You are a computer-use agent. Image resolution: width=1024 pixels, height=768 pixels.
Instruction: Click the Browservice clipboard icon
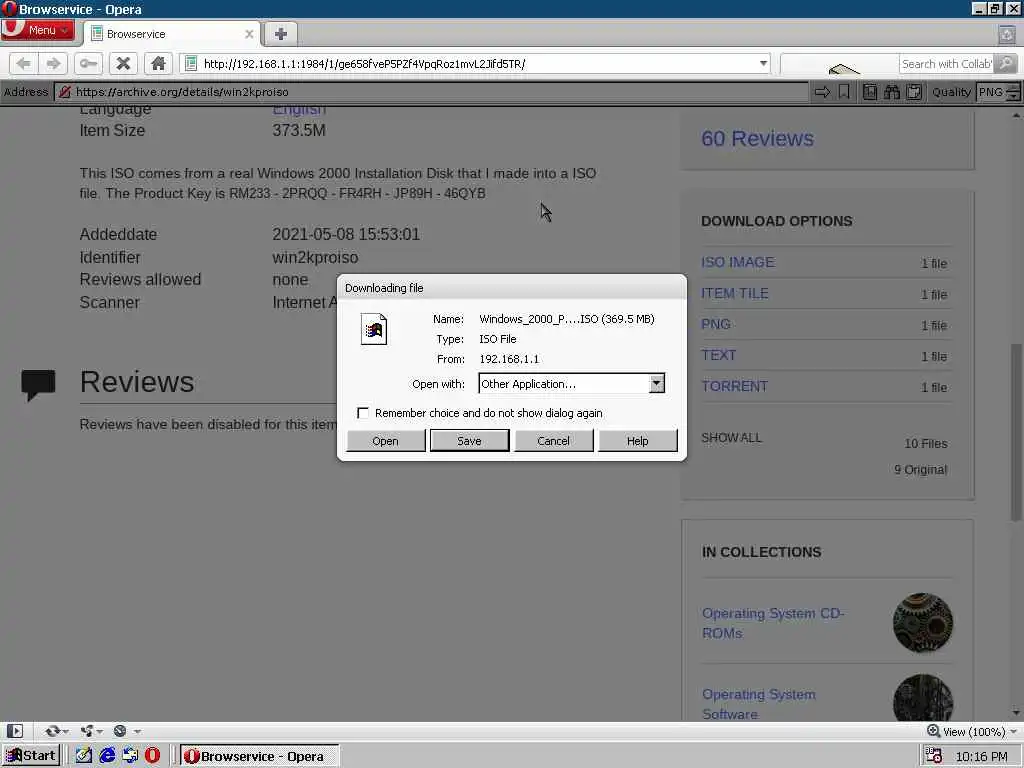(x=914, y=92)
